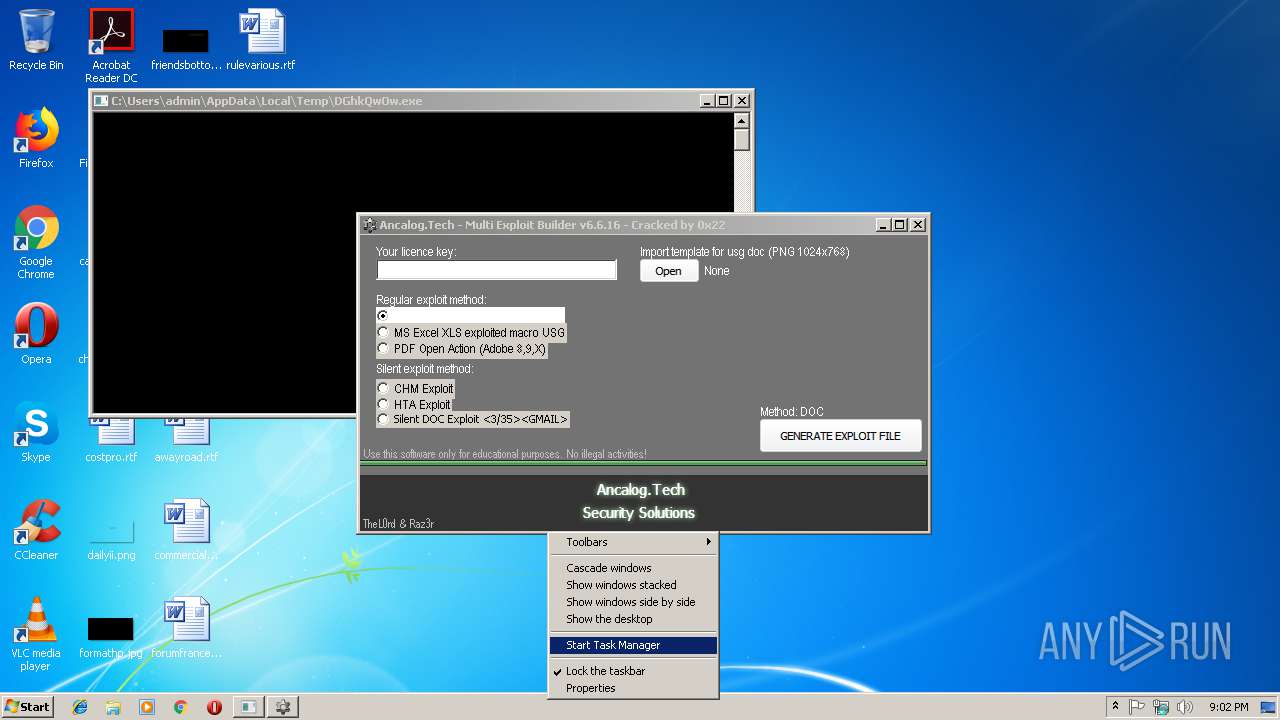Open Google Chrome desktop shortcut
This screenshot has width=1280, height=720.
click(36, 242)
